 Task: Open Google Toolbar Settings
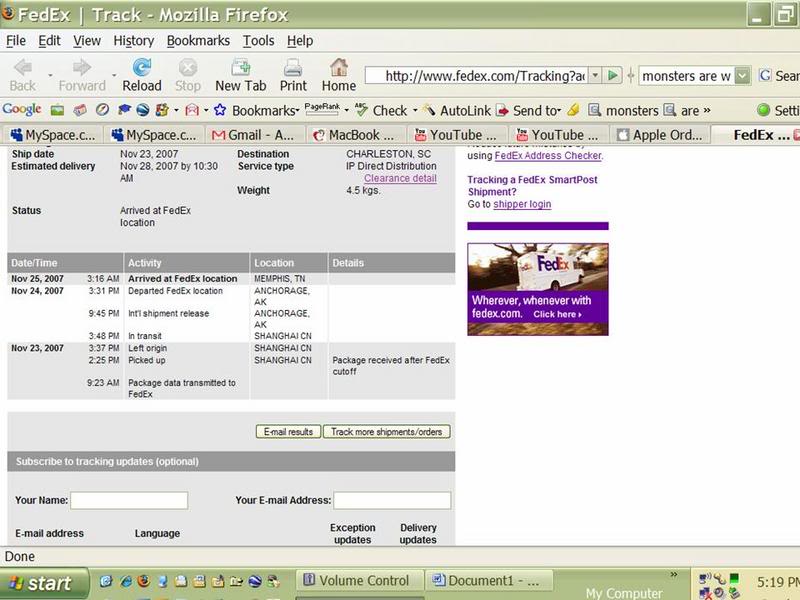(x=778, y=110)
